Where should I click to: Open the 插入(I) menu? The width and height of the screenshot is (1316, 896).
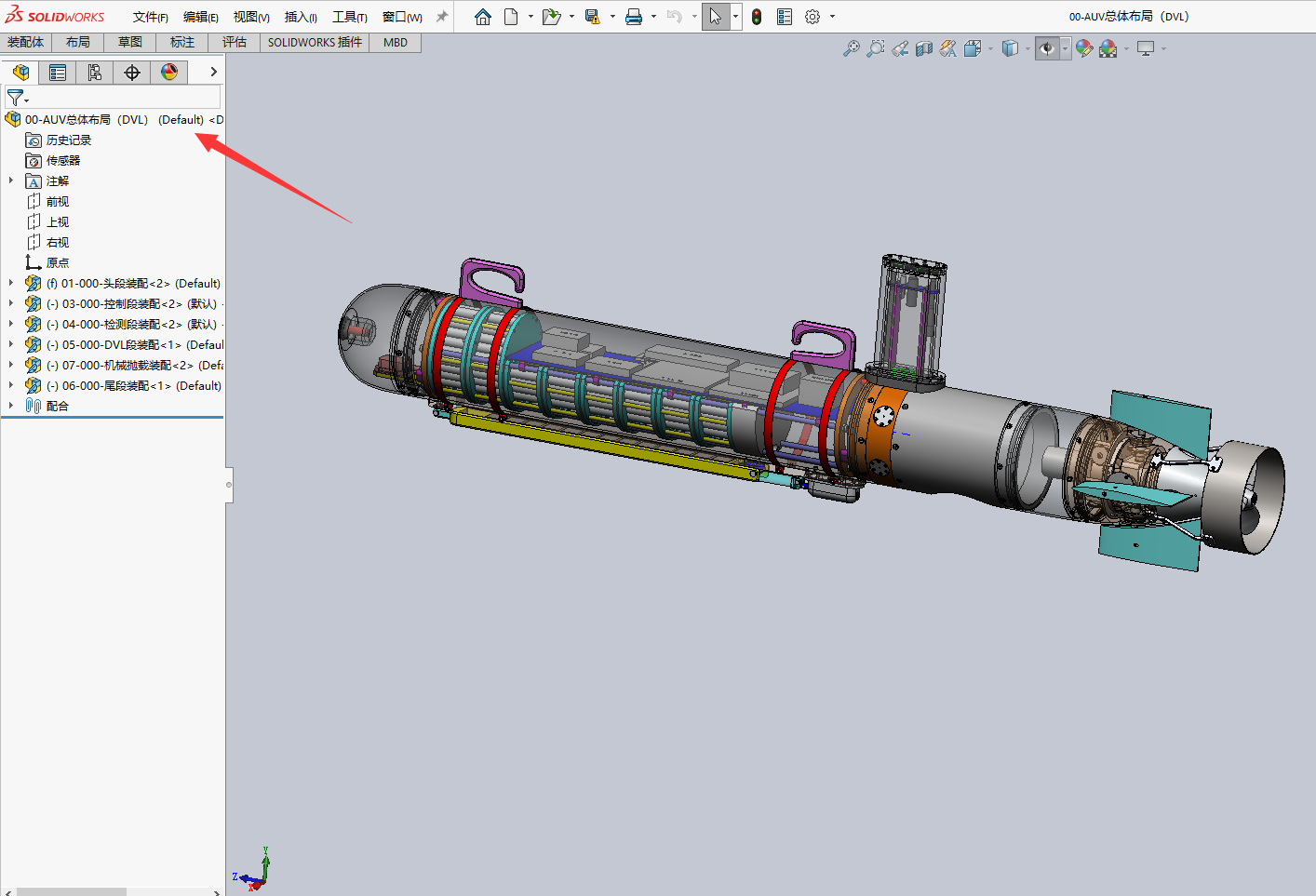[x=301, y=17]
